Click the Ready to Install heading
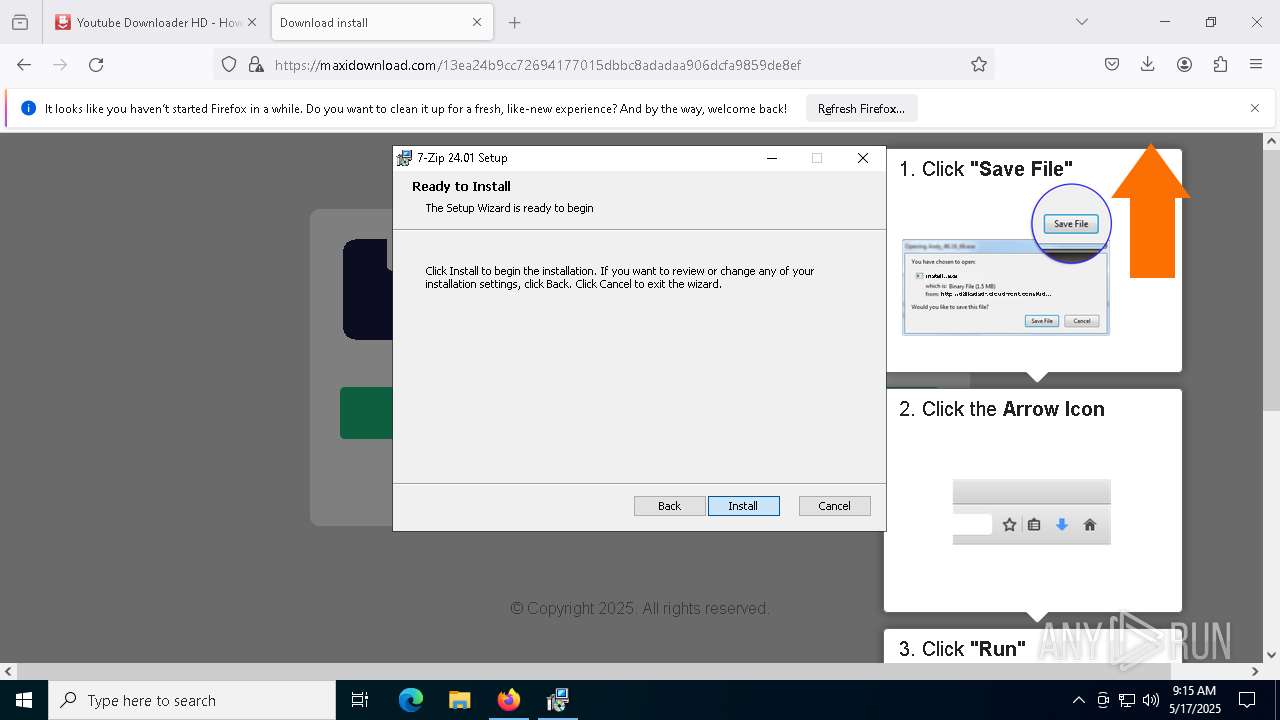 [x=461, y=186]
